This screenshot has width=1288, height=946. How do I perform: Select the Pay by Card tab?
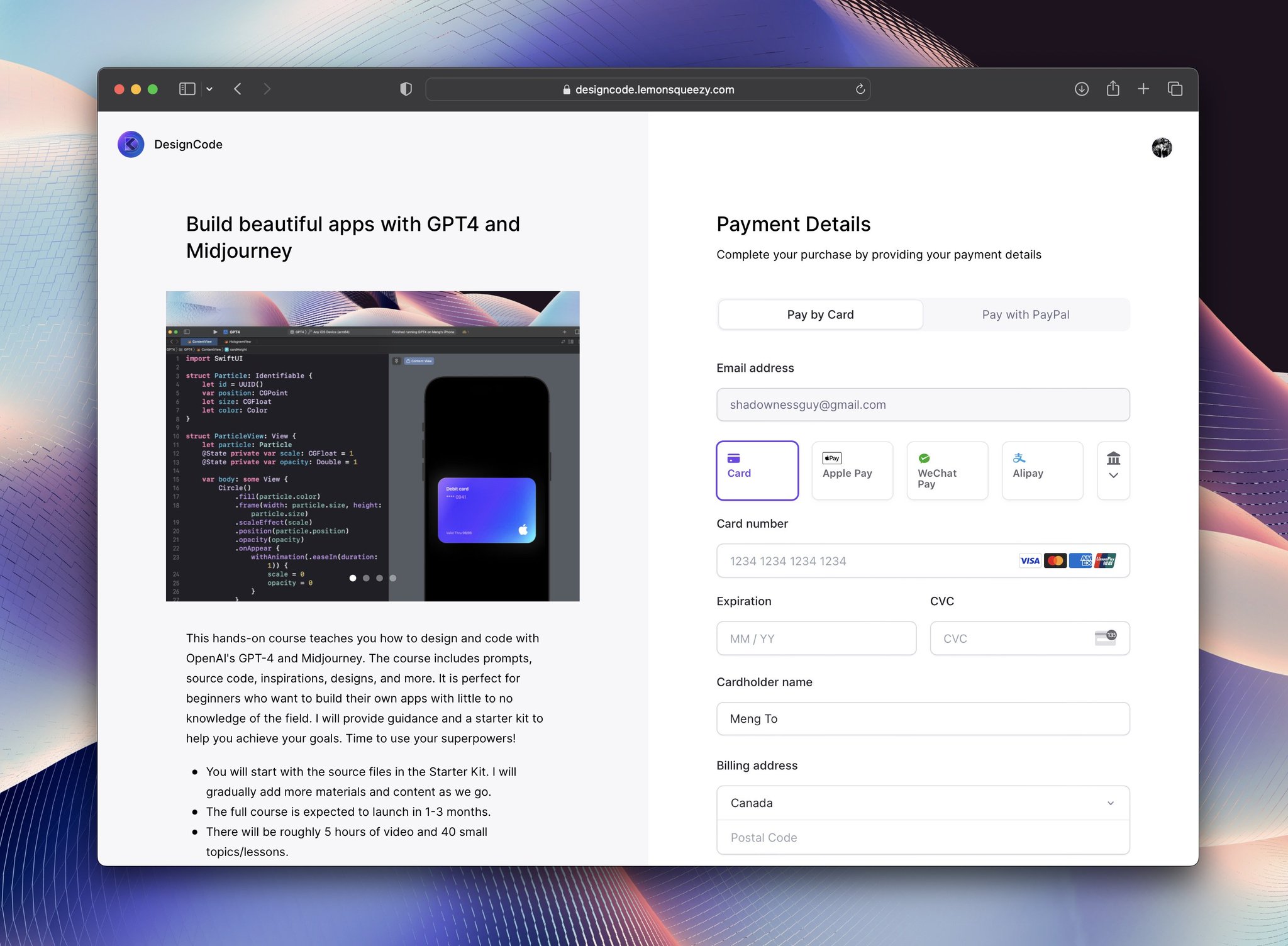[820, 314]
